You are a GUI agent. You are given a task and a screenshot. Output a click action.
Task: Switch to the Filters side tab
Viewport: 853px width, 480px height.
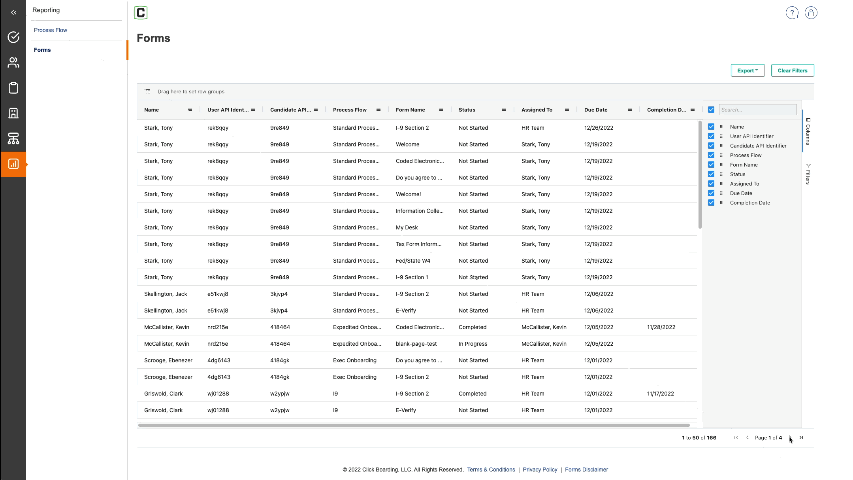coord(808,174)
